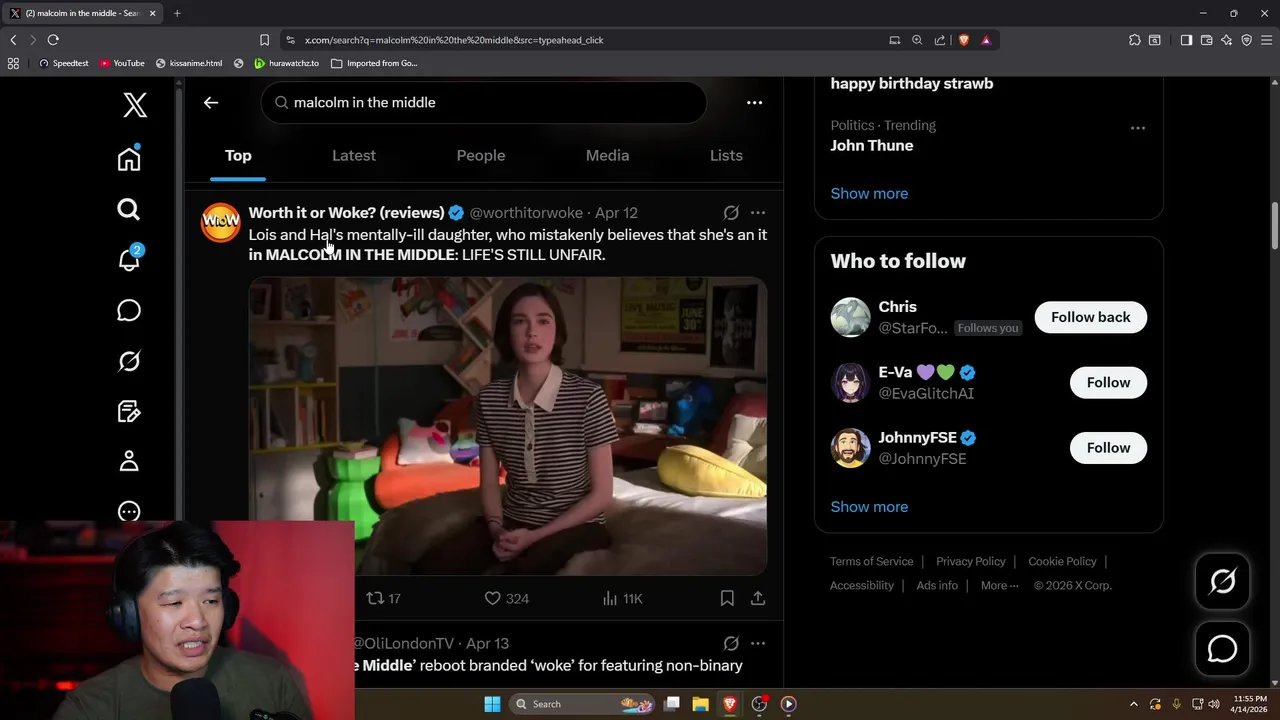This screenshot has width=1280, height=720.
Task: Switch to the Top tab
Action: pyautogui.click(x=238, y=156)
